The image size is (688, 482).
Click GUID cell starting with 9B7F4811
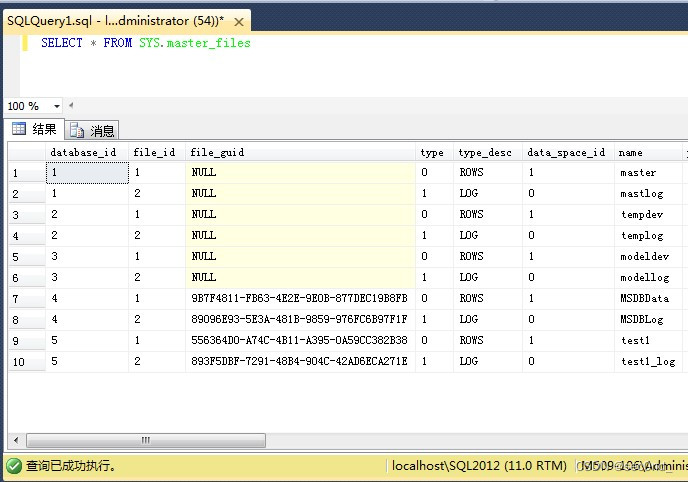(x=301, y=299)
